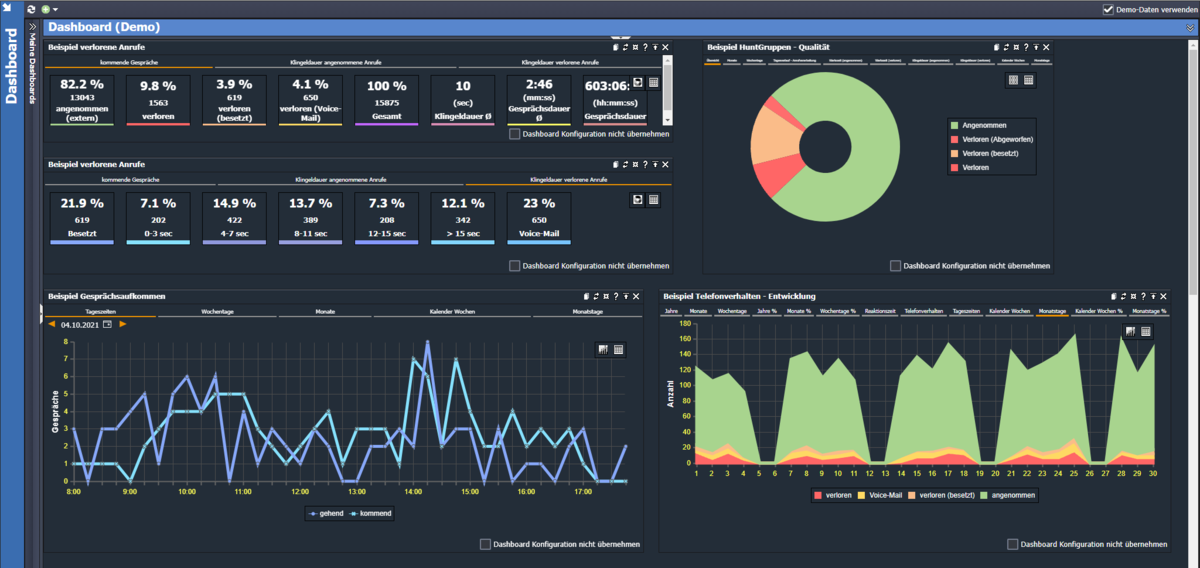Check Konfiguration nicht übernehmen in Telefonverhalten panel
This screenshot has width=1200, height=568.
tap(1013, 544)
